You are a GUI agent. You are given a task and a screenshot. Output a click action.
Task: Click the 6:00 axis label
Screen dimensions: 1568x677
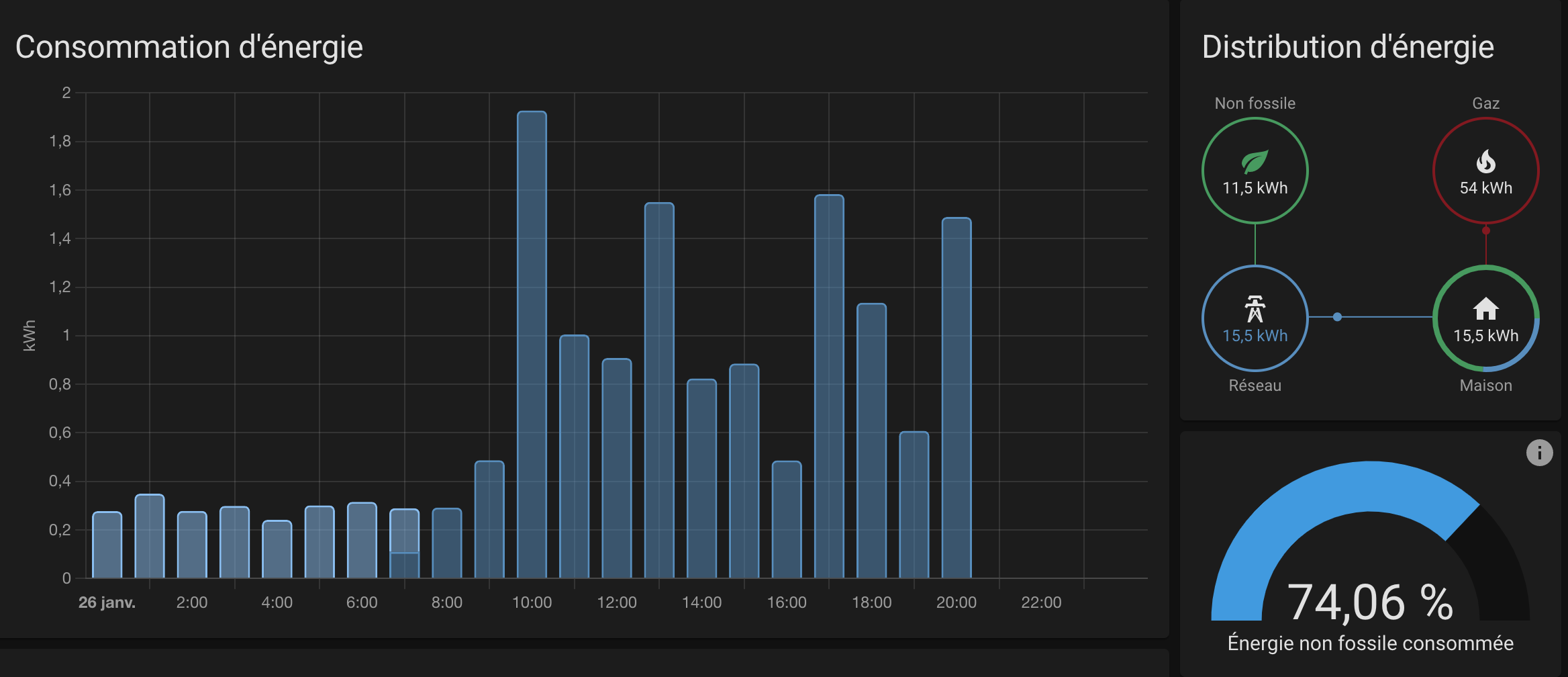(362, 602)
